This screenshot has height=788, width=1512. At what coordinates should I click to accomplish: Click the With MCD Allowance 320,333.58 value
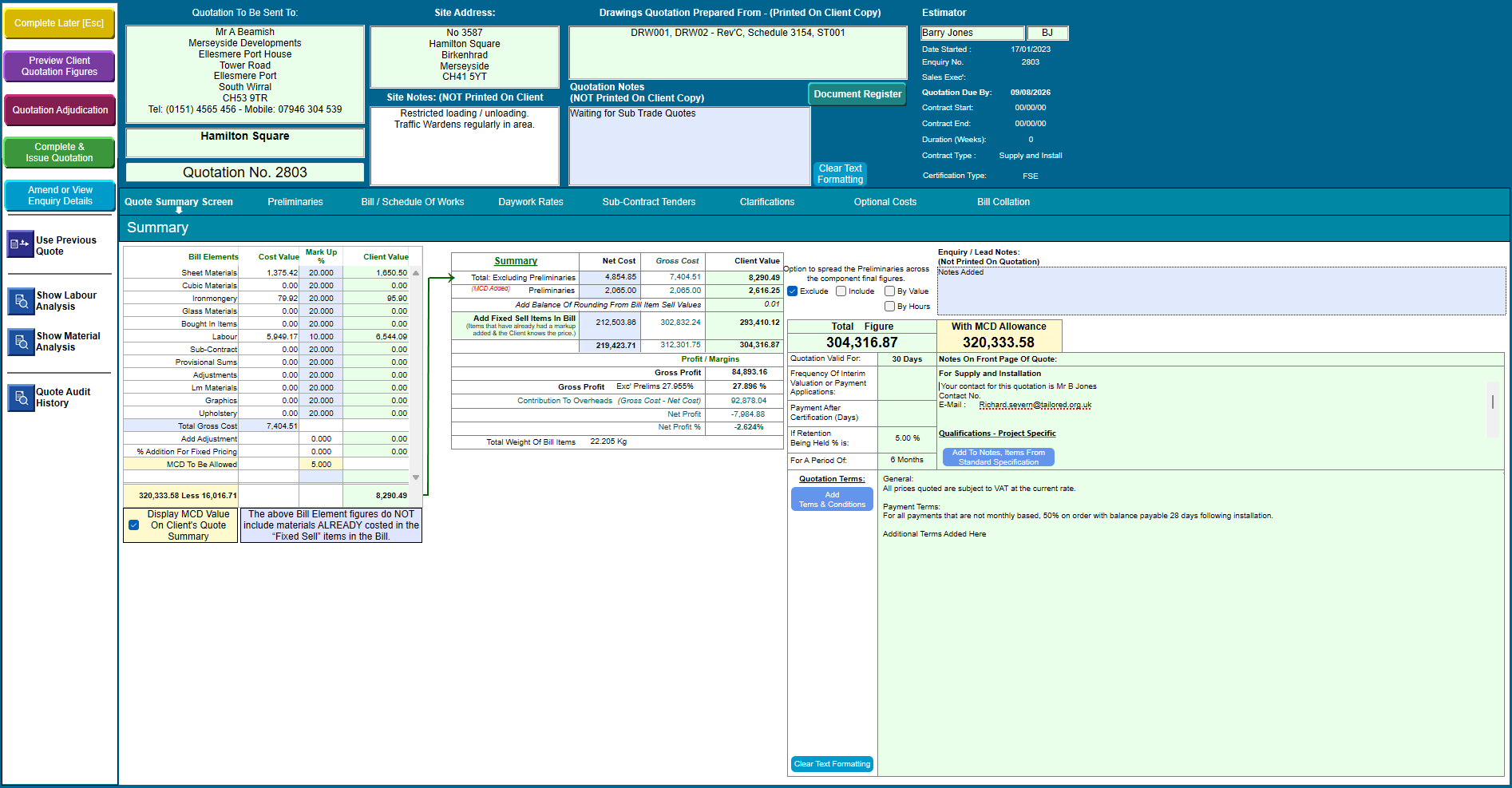pos(999,343)
